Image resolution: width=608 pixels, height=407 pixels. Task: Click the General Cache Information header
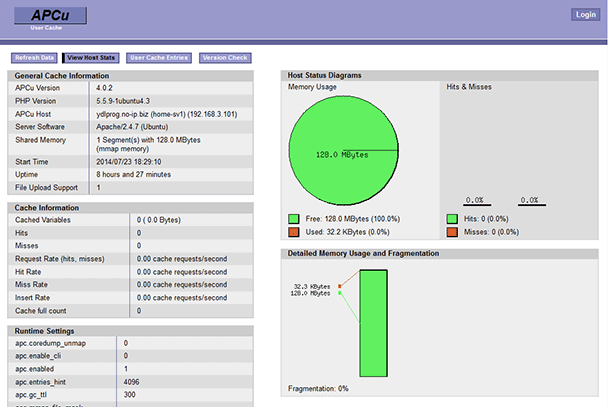point(62,76)
